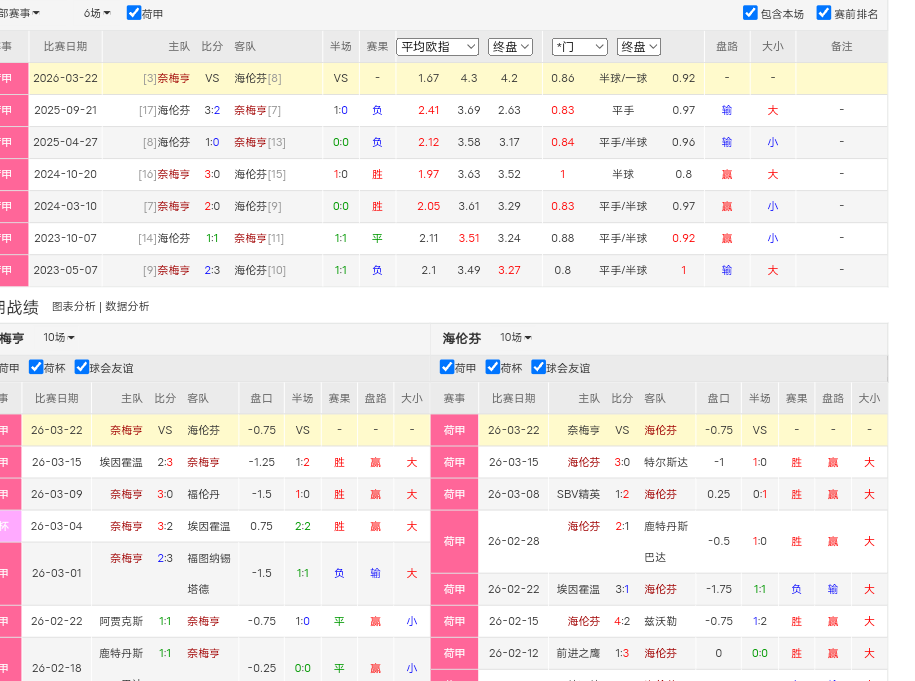Screen dimensions: 915x681
Task: Toggle the 赛前排名 checkbox
Action: [x=824, y=13]
